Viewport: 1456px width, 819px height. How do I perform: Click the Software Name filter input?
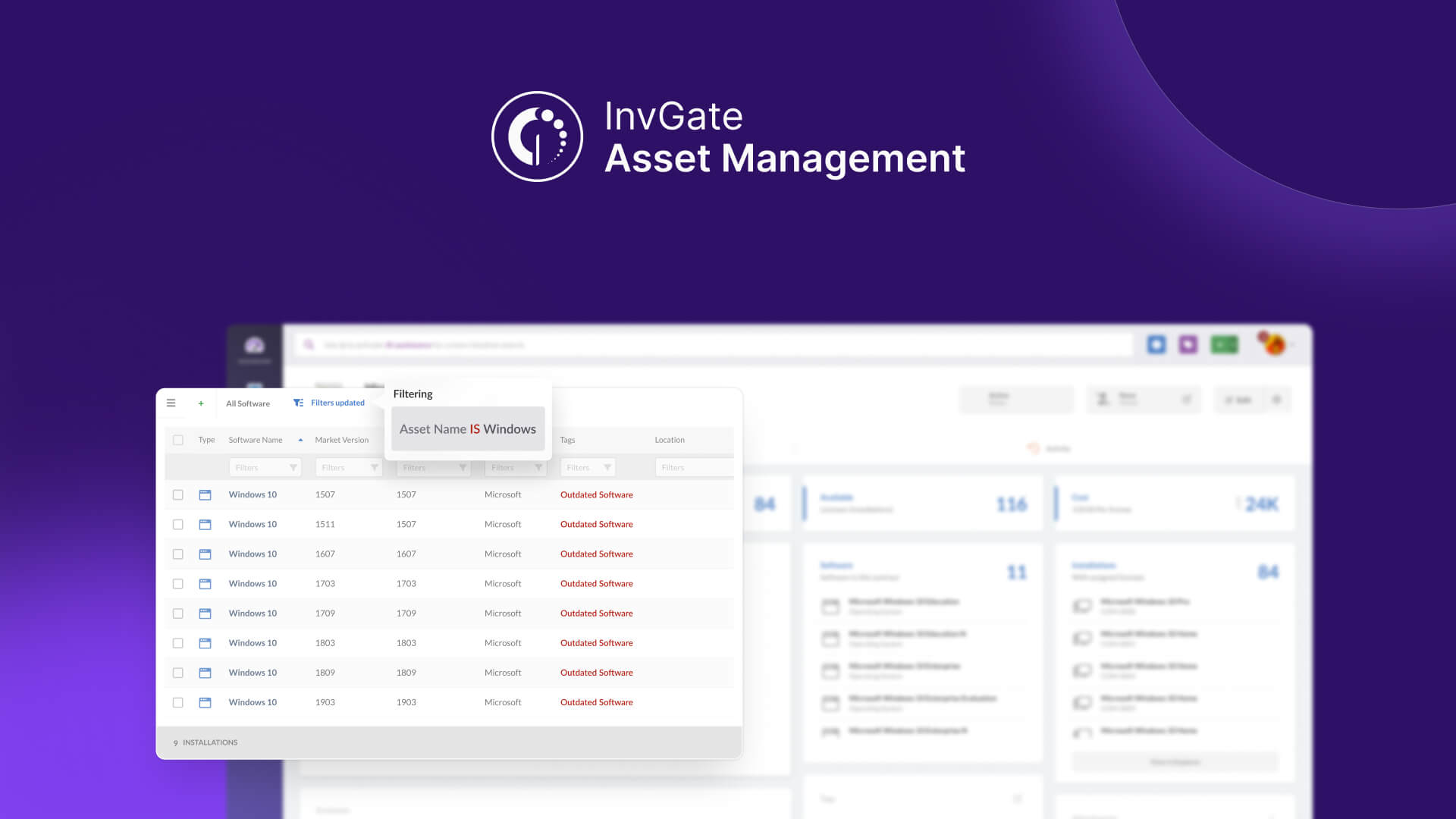(x=265, y=468)
